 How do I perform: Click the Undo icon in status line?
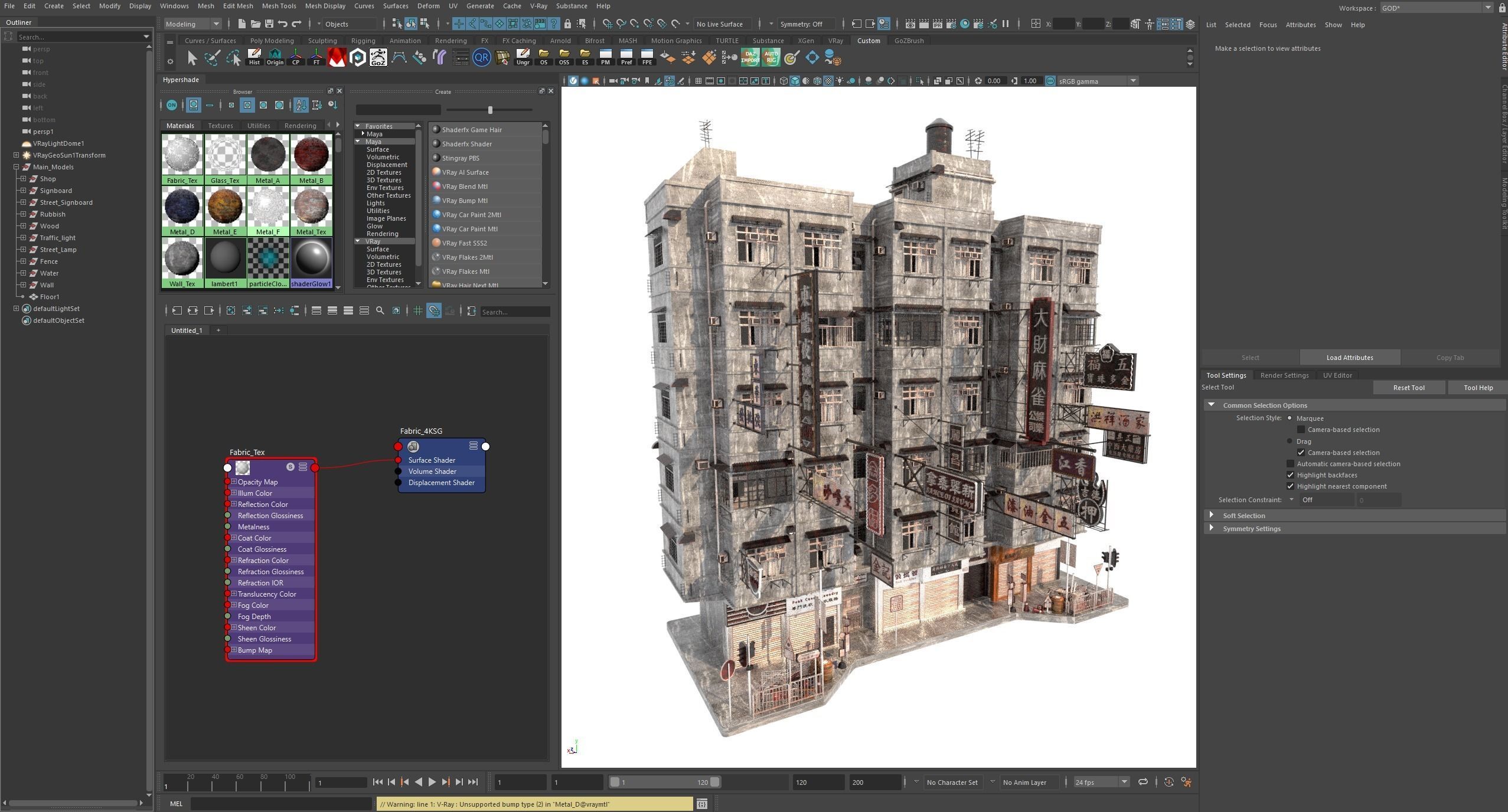[283, 24]
